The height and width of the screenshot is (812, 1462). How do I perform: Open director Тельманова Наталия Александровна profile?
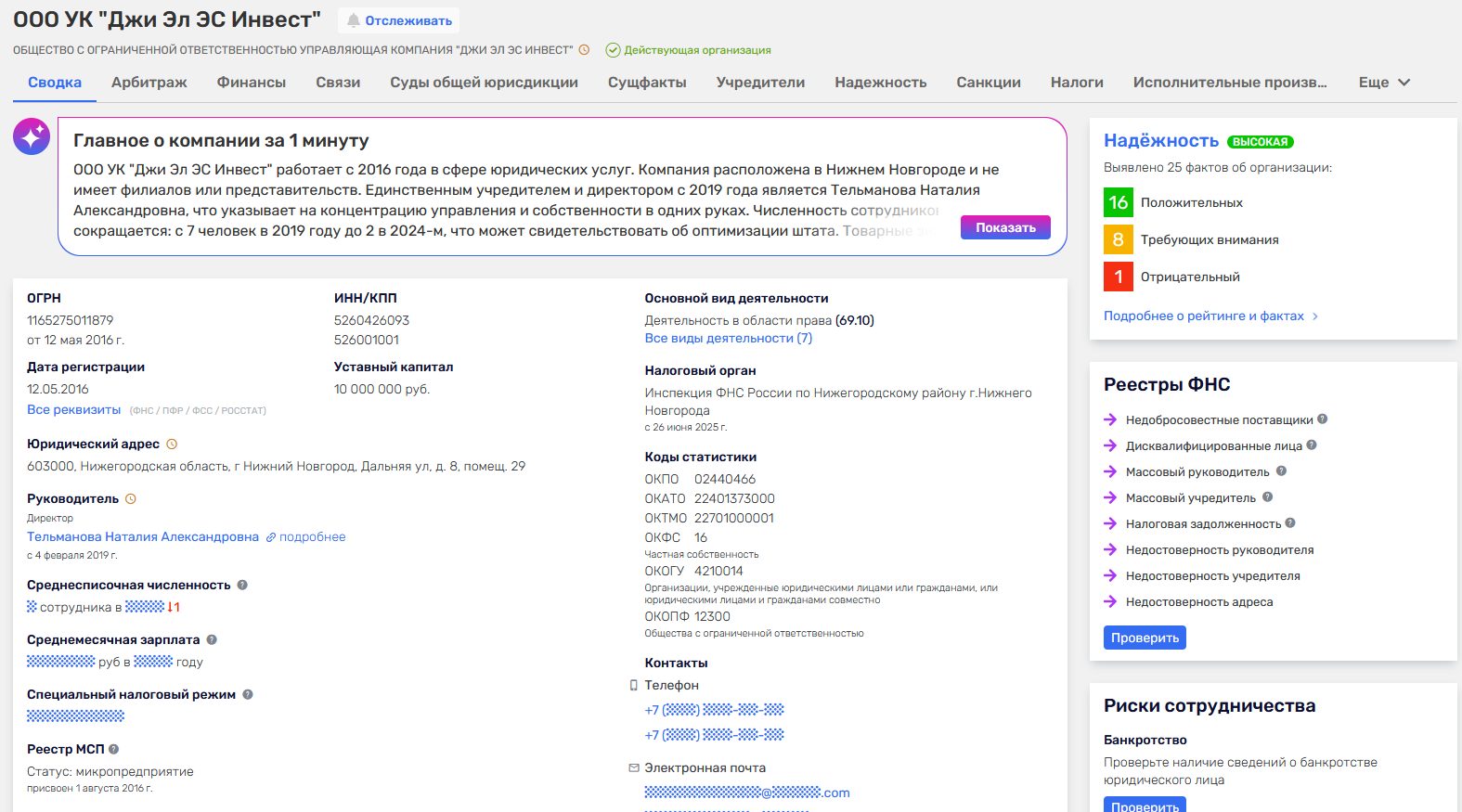[143, 537]
